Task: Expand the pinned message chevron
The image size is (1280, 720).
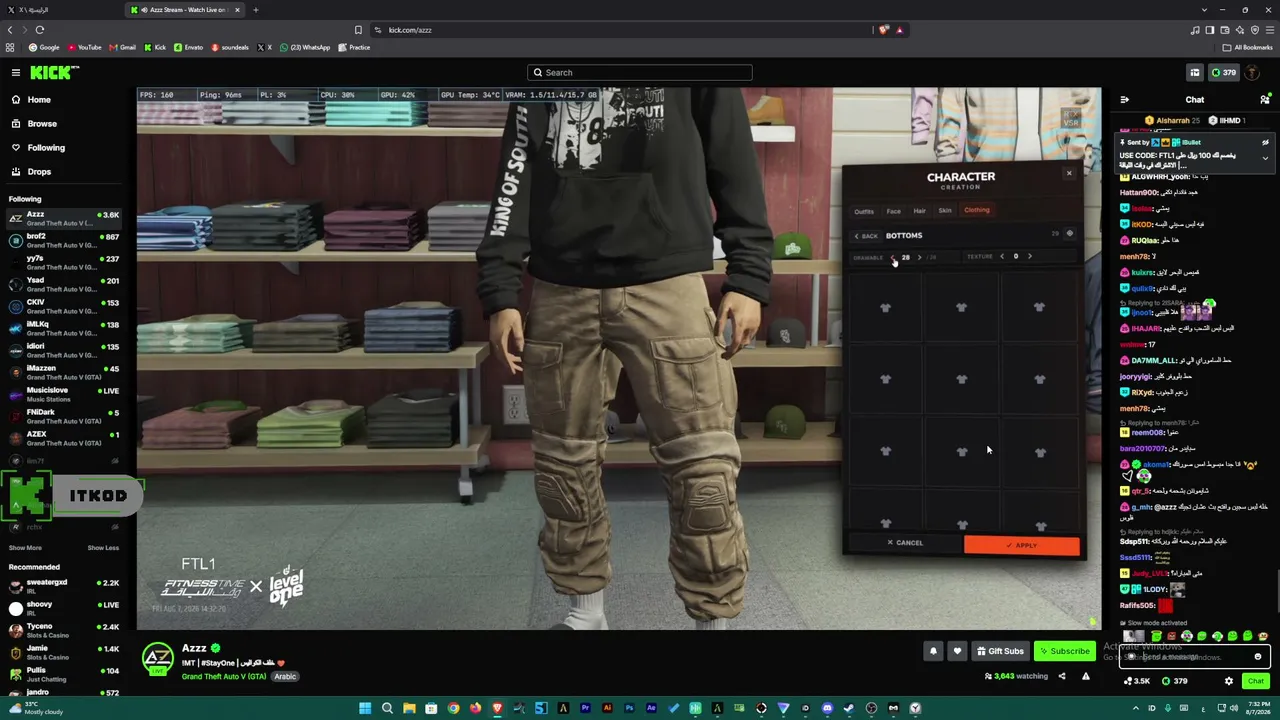Action: coord(1265,158)
